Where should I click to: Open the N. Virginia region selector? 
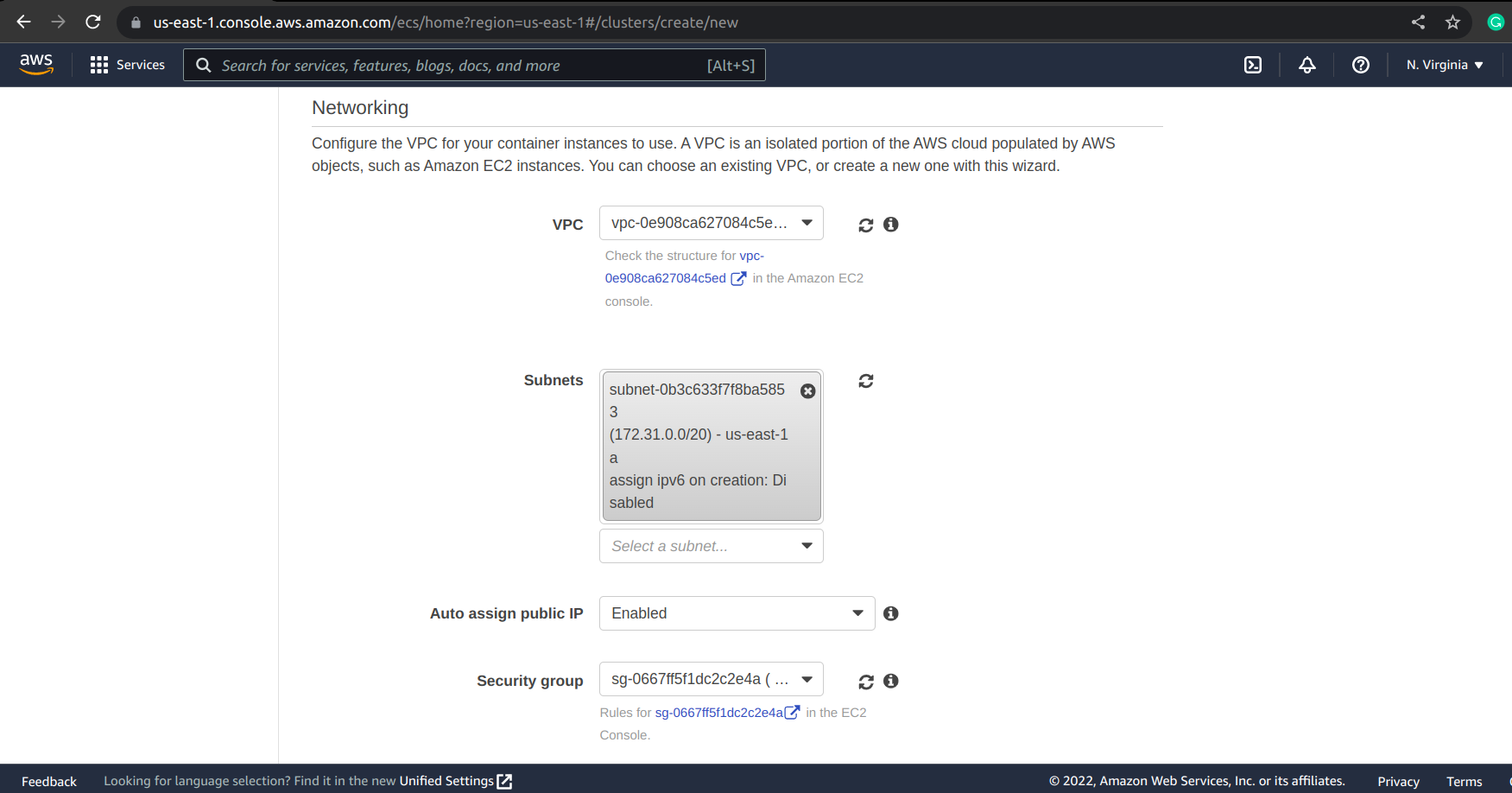tap(1444, 65)
